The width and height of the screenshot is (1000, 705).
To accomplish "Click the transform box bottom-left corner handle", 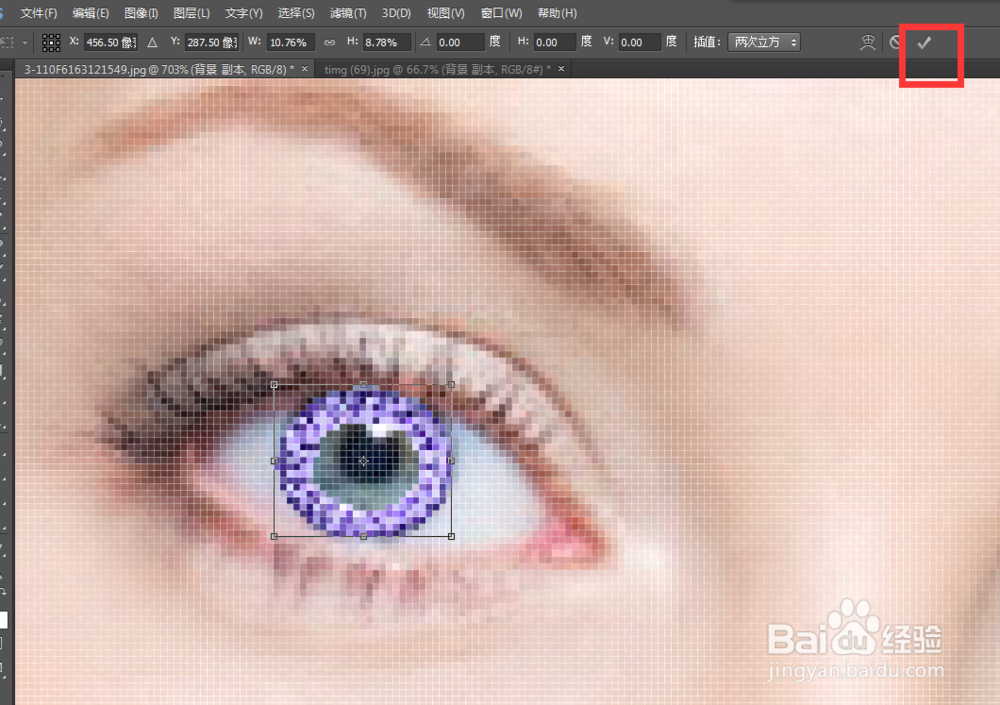I will (274, 537).
